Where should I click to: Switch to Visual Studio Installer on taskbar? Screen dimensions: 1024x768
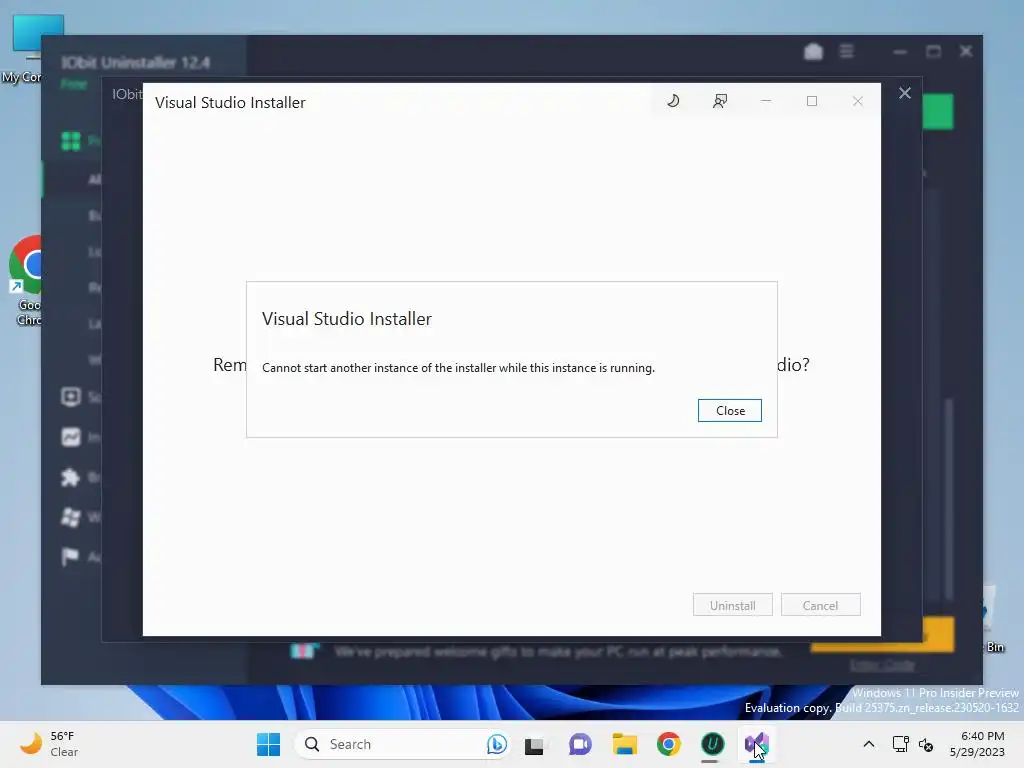tap(757, 744)
